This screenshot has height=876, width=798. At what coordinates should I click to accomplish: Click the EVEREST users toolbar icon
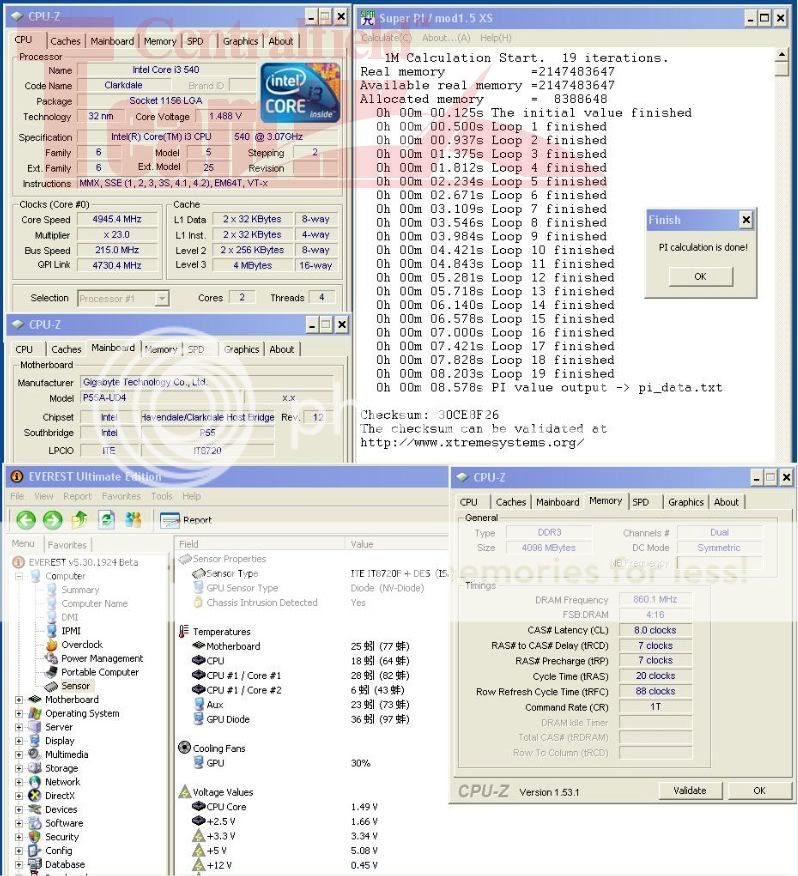tap(133, 520)
